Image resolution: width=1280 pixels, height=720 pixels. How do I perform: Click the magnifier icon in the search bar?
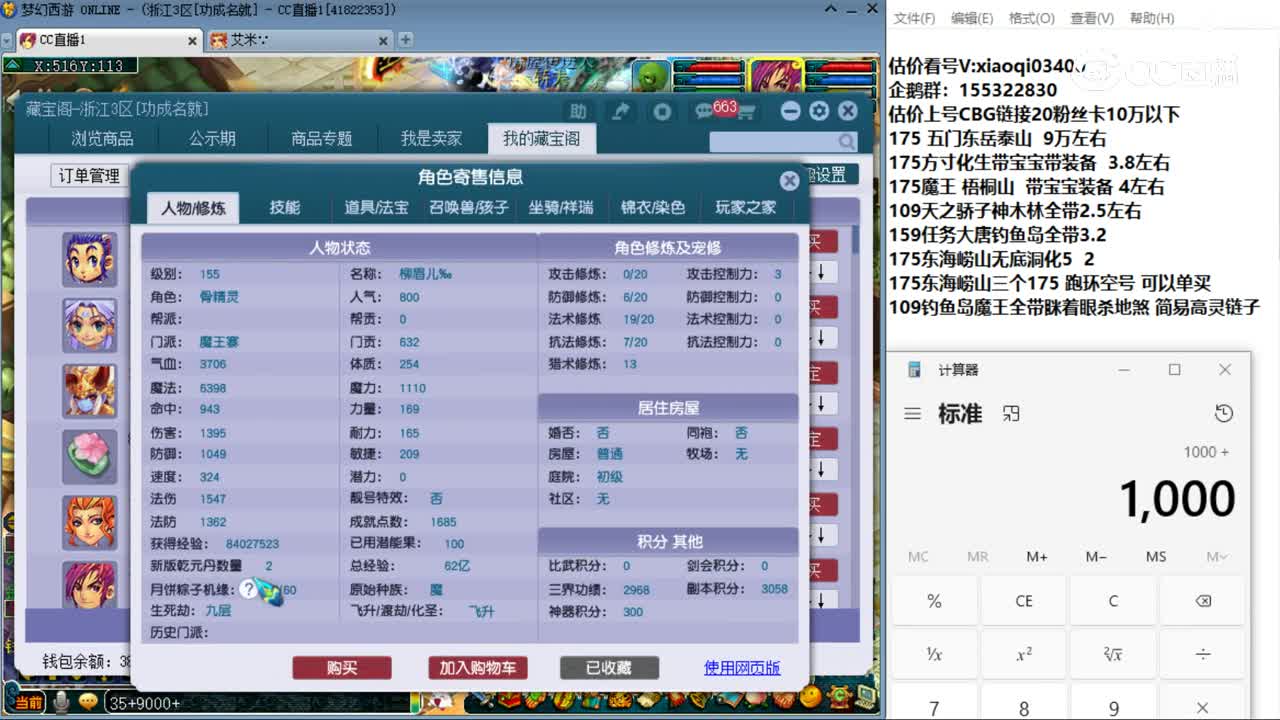pyautogui.click(x=848, y=141)
